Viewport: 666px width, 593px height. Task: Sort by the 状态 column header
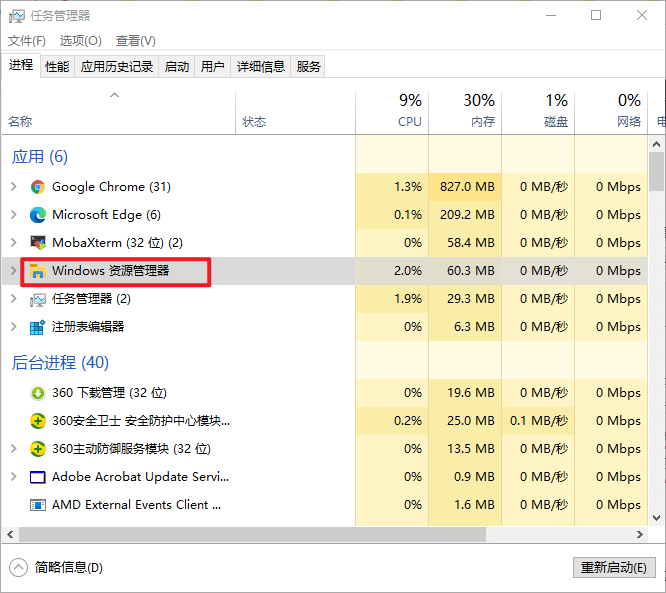[x=295, y=113]
